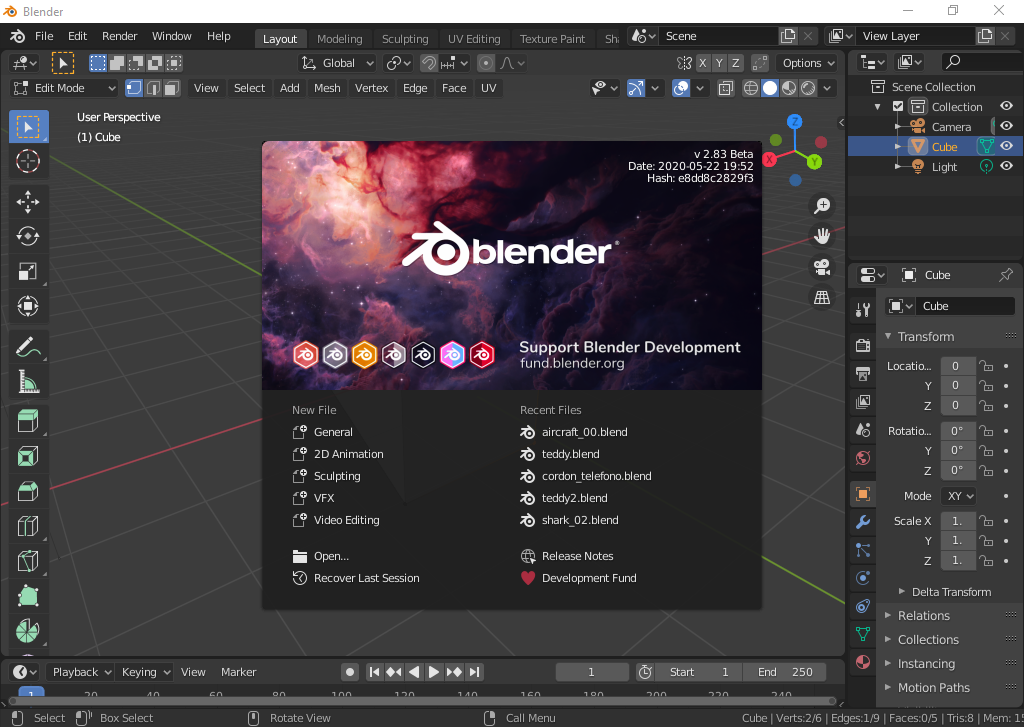Toggle X-ray view button
1024x727 pixels.
tap(725, 88)
